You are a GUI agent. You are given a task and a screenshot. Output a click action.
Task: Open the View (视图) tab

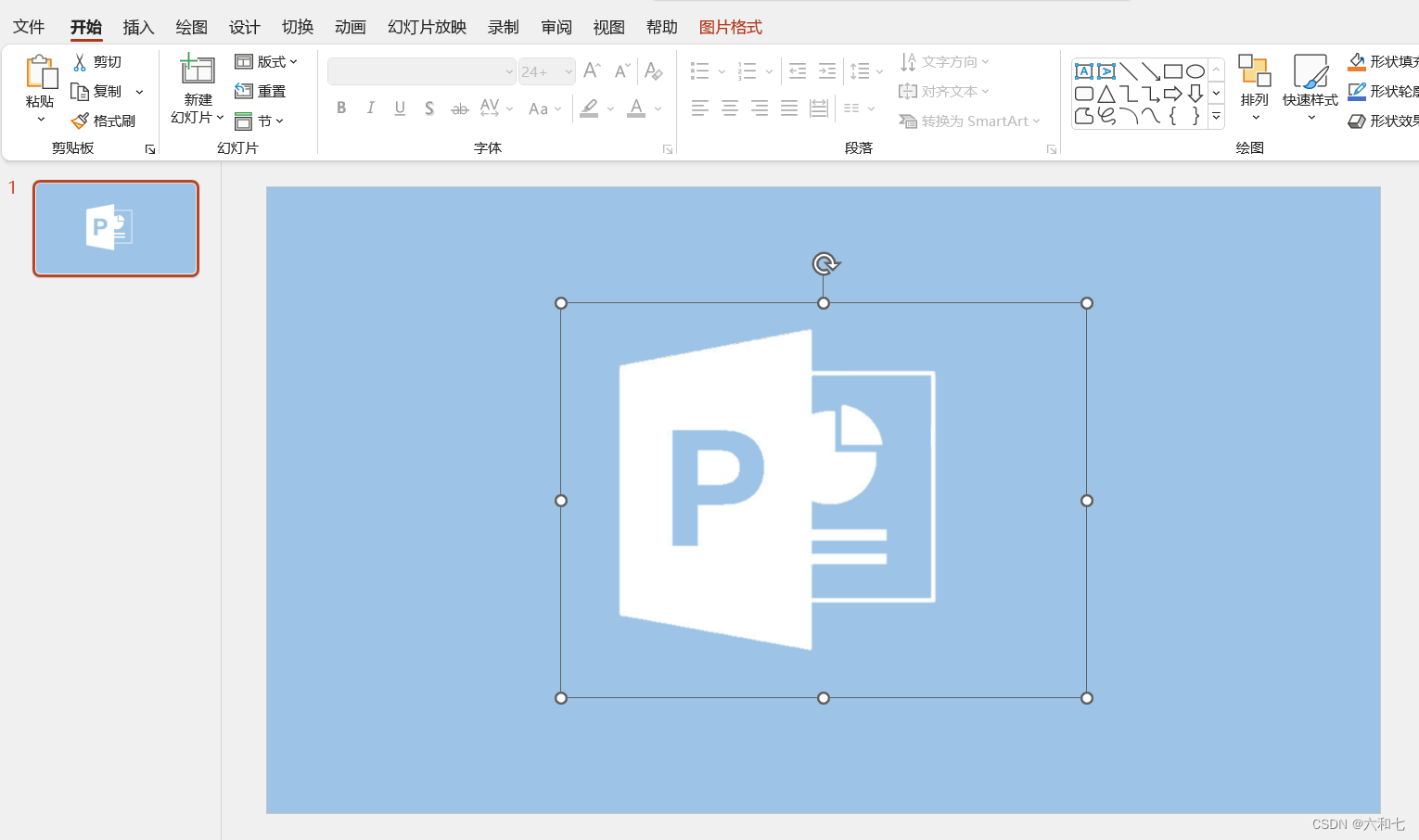[609, 27]
